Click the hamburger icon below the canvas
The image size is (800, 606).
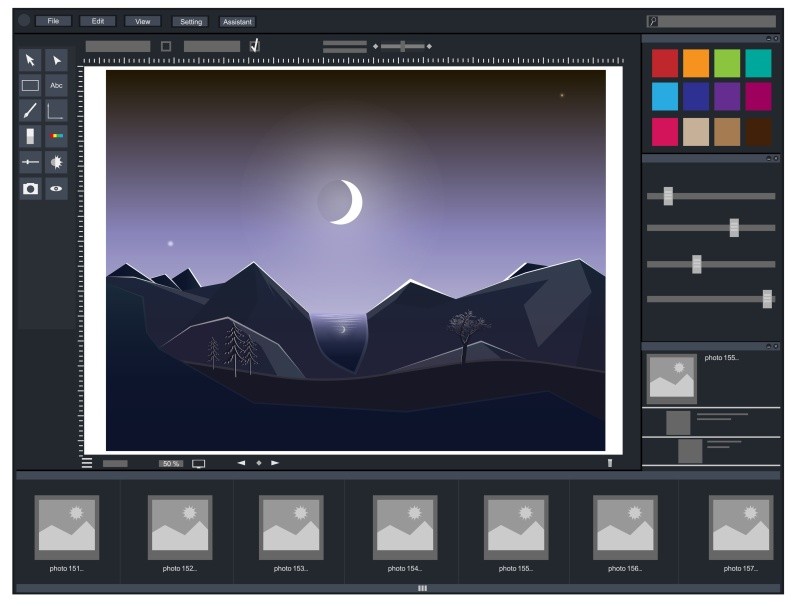(x=87, y=463)
